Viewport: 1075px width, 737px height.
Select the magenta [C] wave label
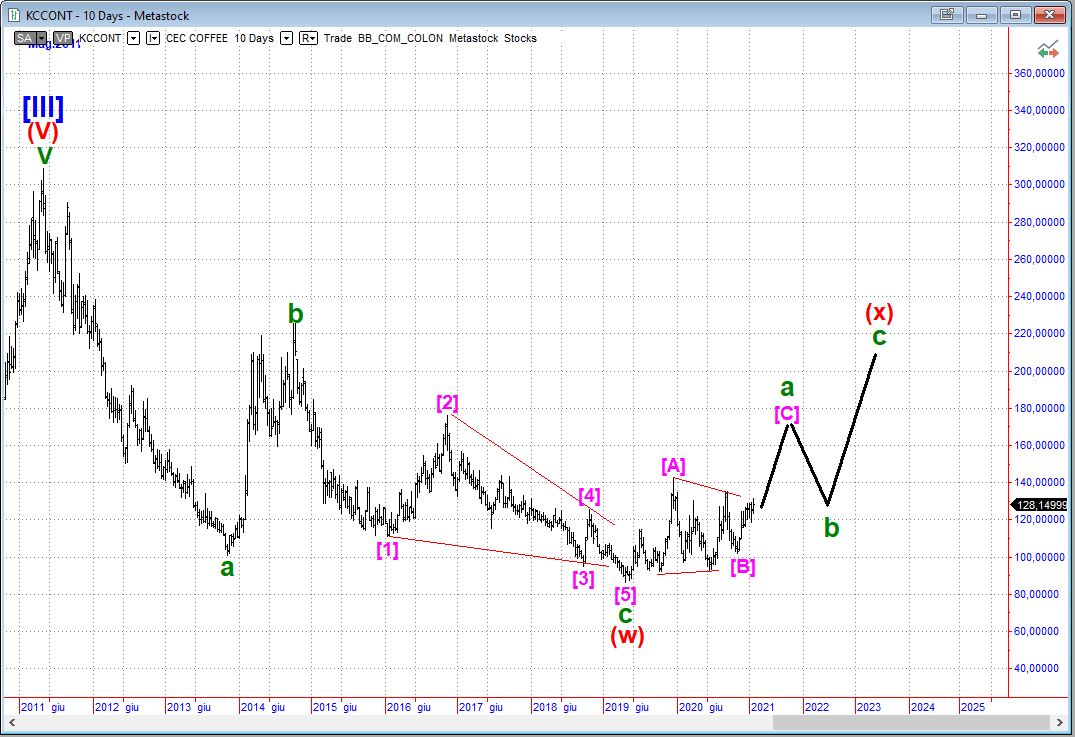click(786, 414)
